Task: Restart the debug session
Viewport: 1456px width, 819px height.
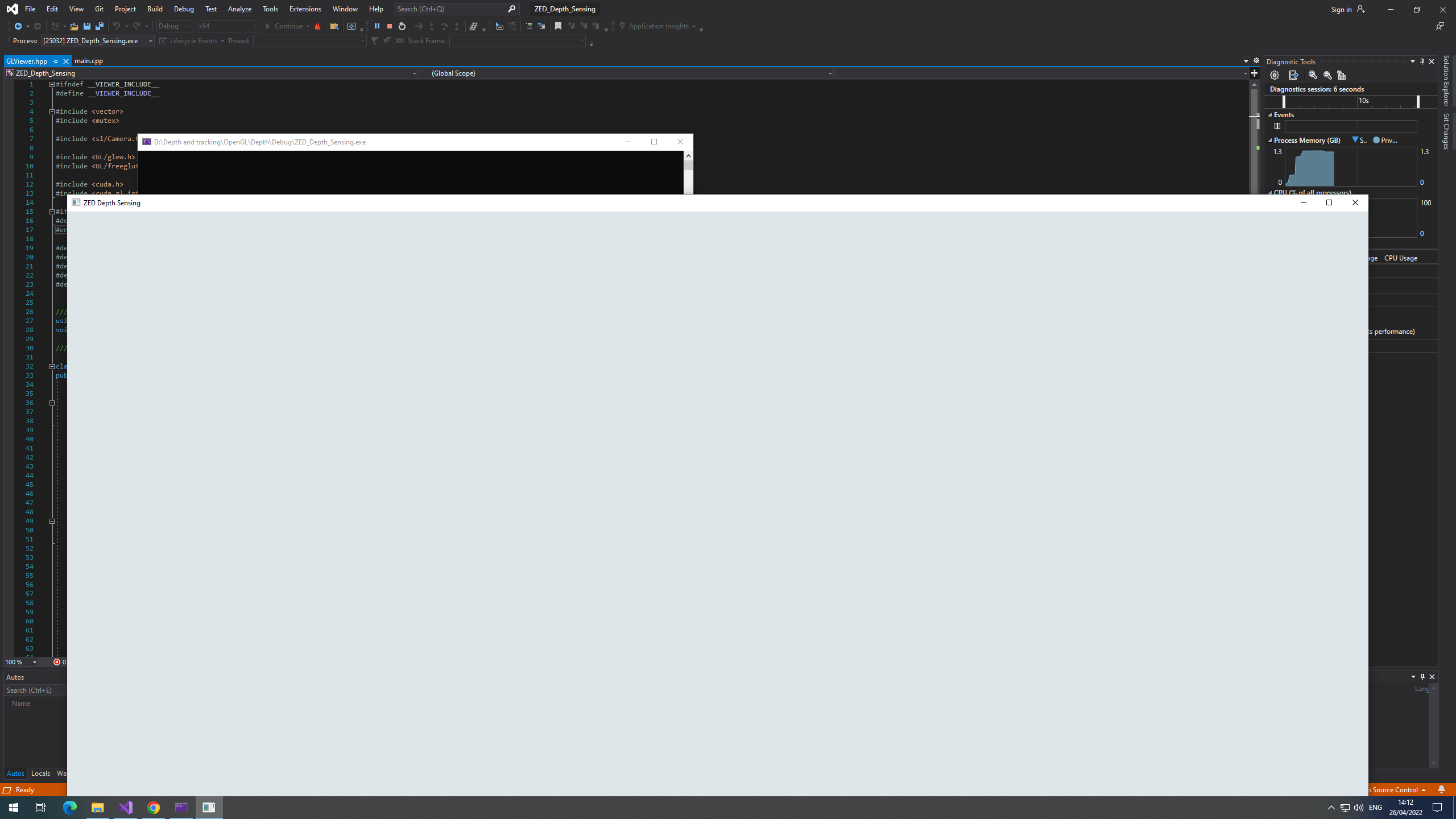Action: click(402, 26)
